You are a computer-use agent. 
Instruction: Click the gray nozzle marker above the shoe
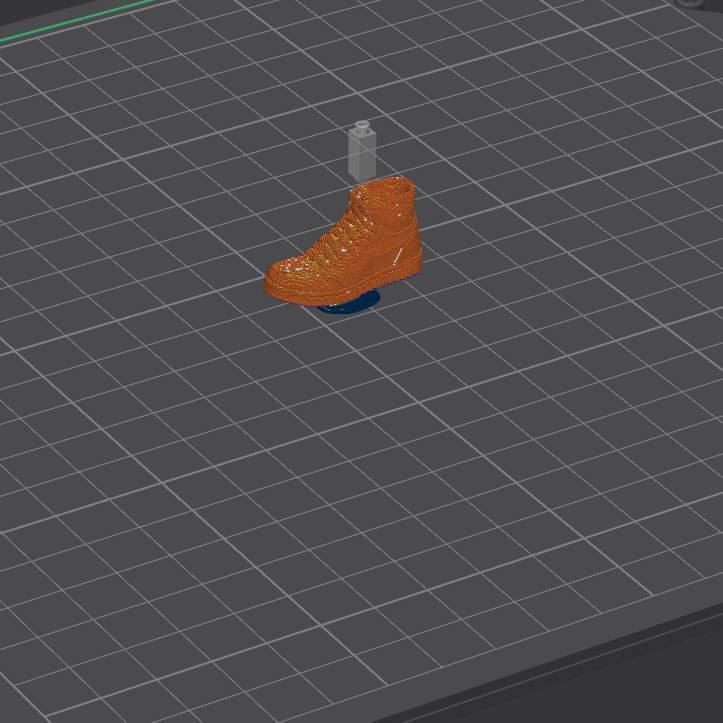point(362,151)
